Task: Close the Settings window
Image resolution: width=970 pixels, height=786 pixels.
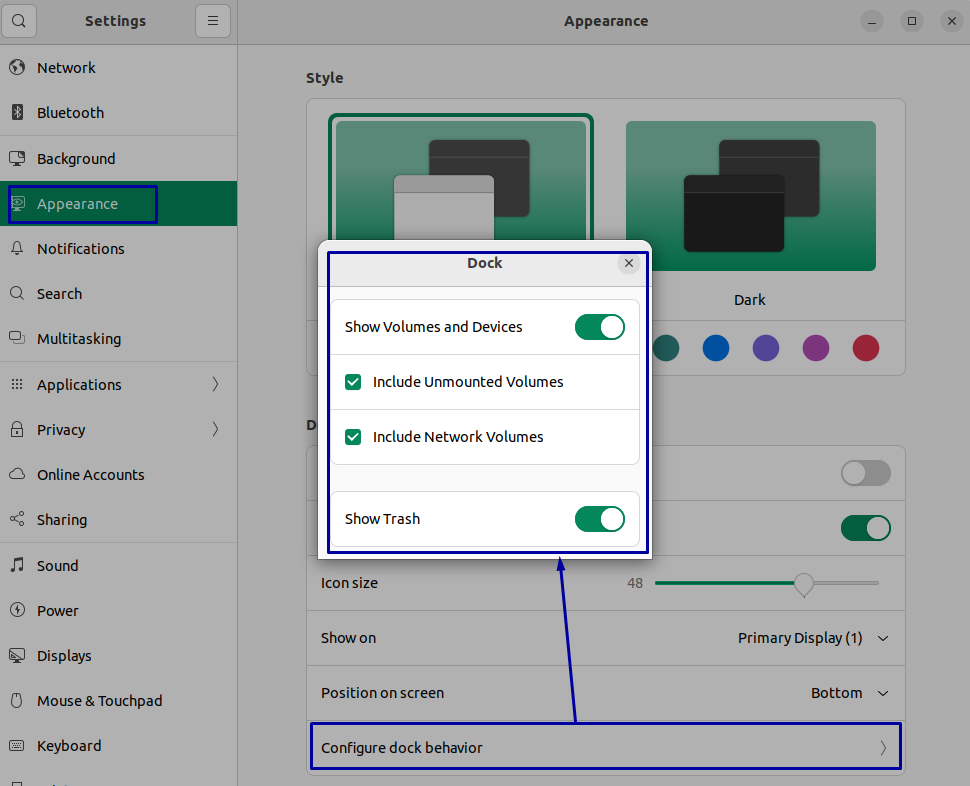Action: point(951,21)
